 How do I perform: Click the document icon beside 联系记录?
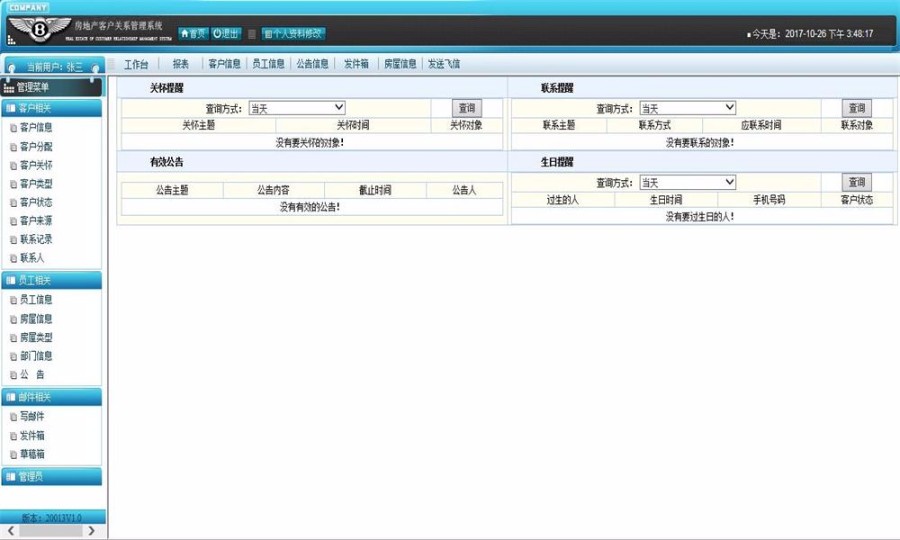13,240
